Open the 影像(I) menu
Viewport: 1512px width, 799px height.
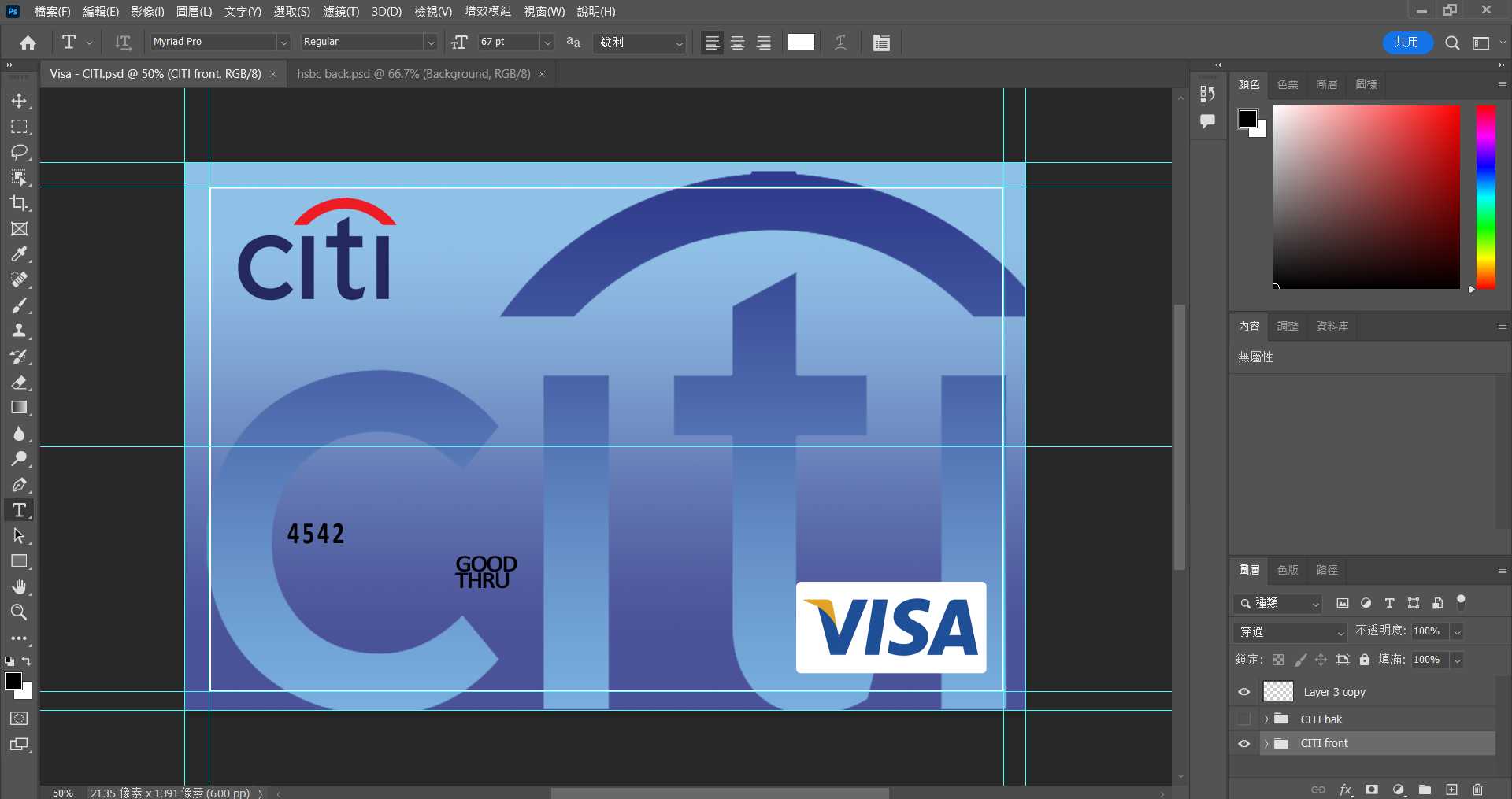[x=147, y=11]
